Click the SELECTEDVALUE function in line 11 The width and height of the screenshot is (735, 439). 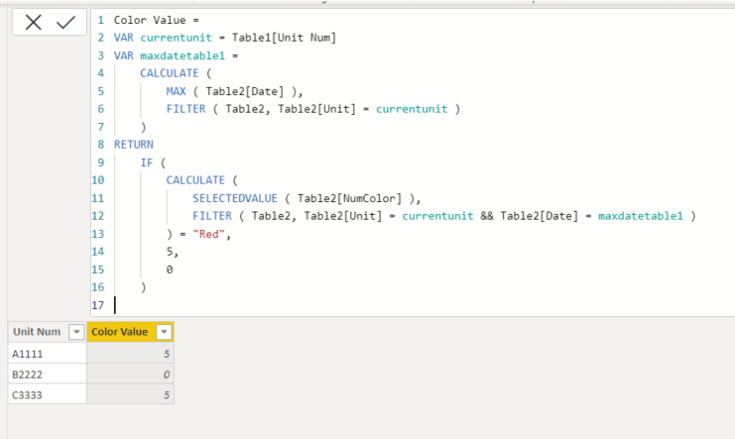235,198
